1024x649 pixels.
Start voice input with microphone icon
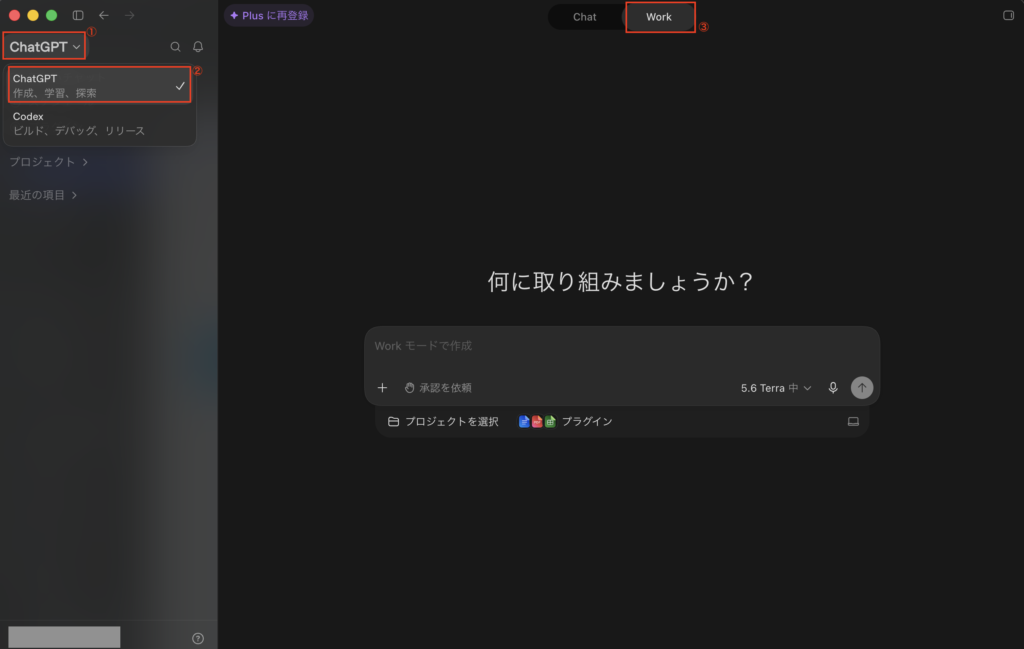(x=833, y=388)
